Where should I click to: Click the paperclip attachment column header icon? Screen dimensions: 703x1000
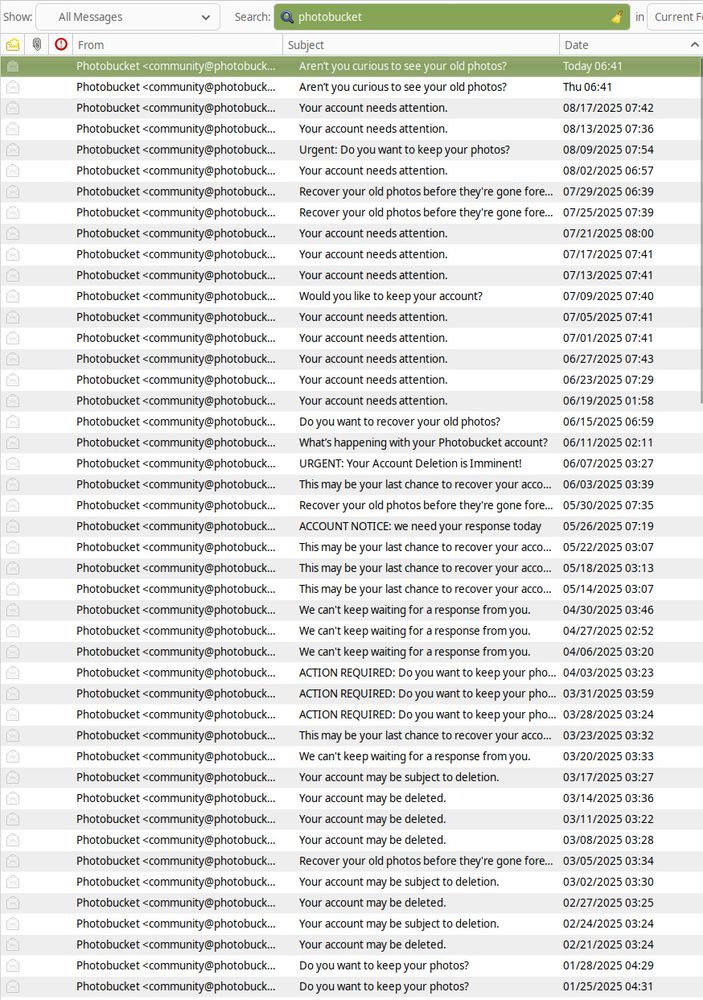(37, 44)
